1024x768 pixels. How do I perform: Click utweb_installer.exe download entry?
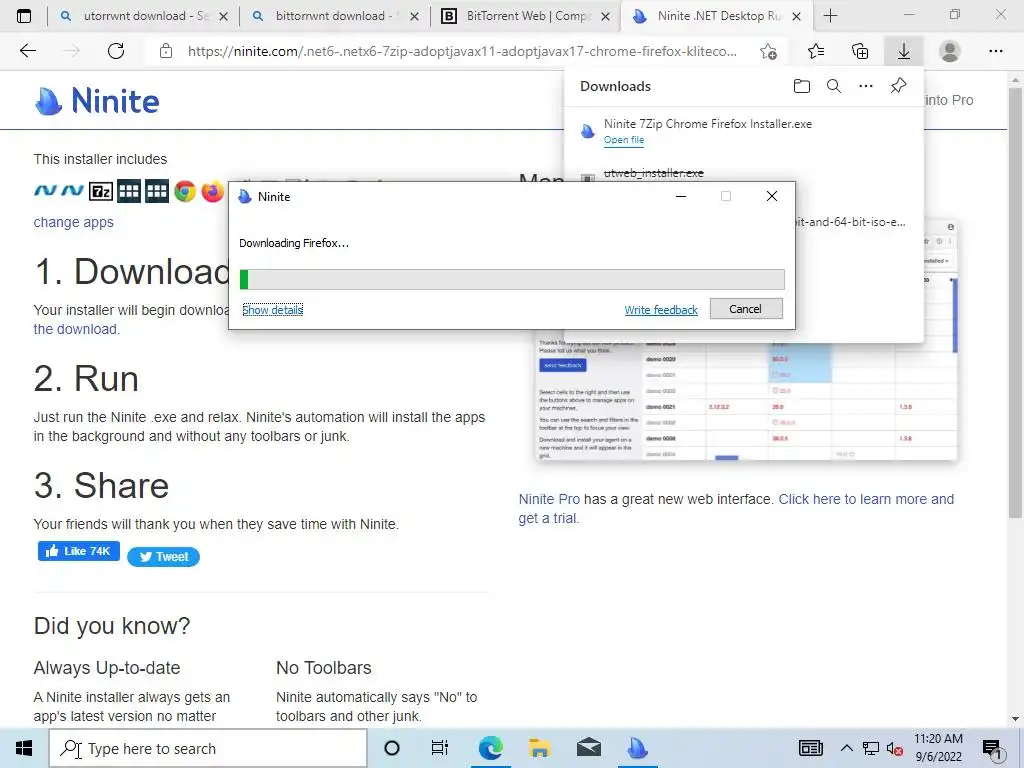pos(654,173)
